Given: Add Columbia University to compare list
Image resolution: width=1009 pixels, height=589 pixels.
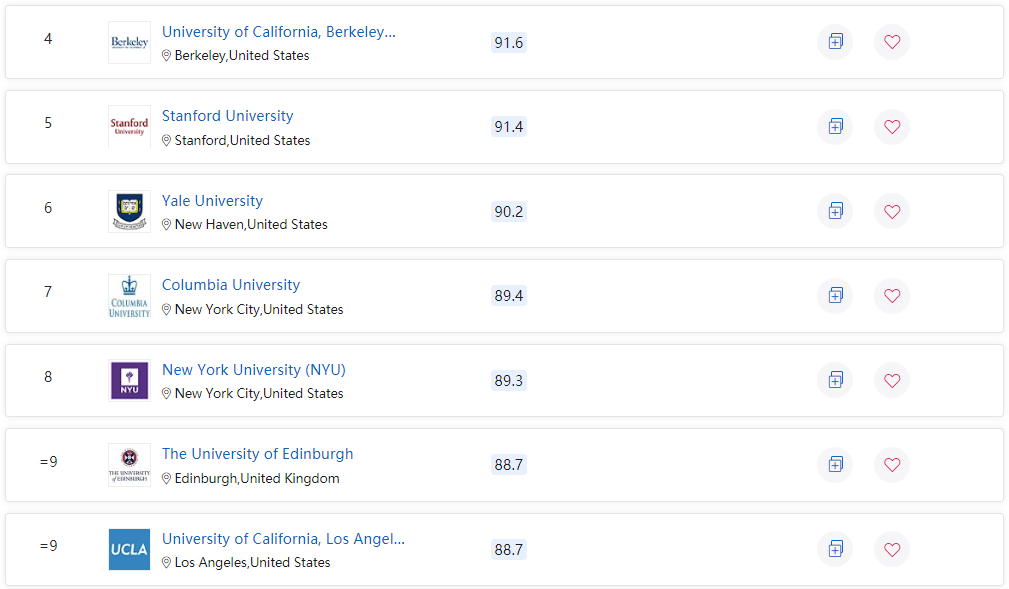Looking at the screenshot, I should pos(835,295).
